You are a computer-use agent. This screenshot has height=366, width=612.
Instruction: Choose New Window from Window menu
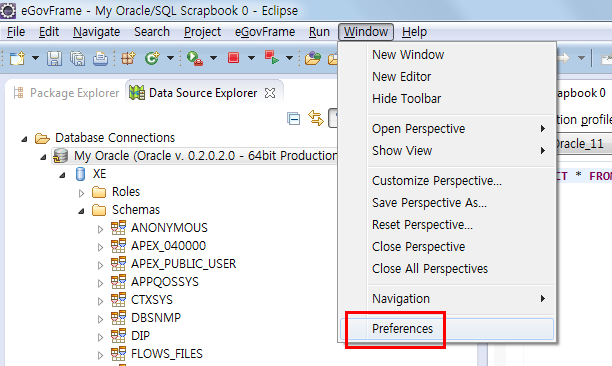(x=447, y=55)
